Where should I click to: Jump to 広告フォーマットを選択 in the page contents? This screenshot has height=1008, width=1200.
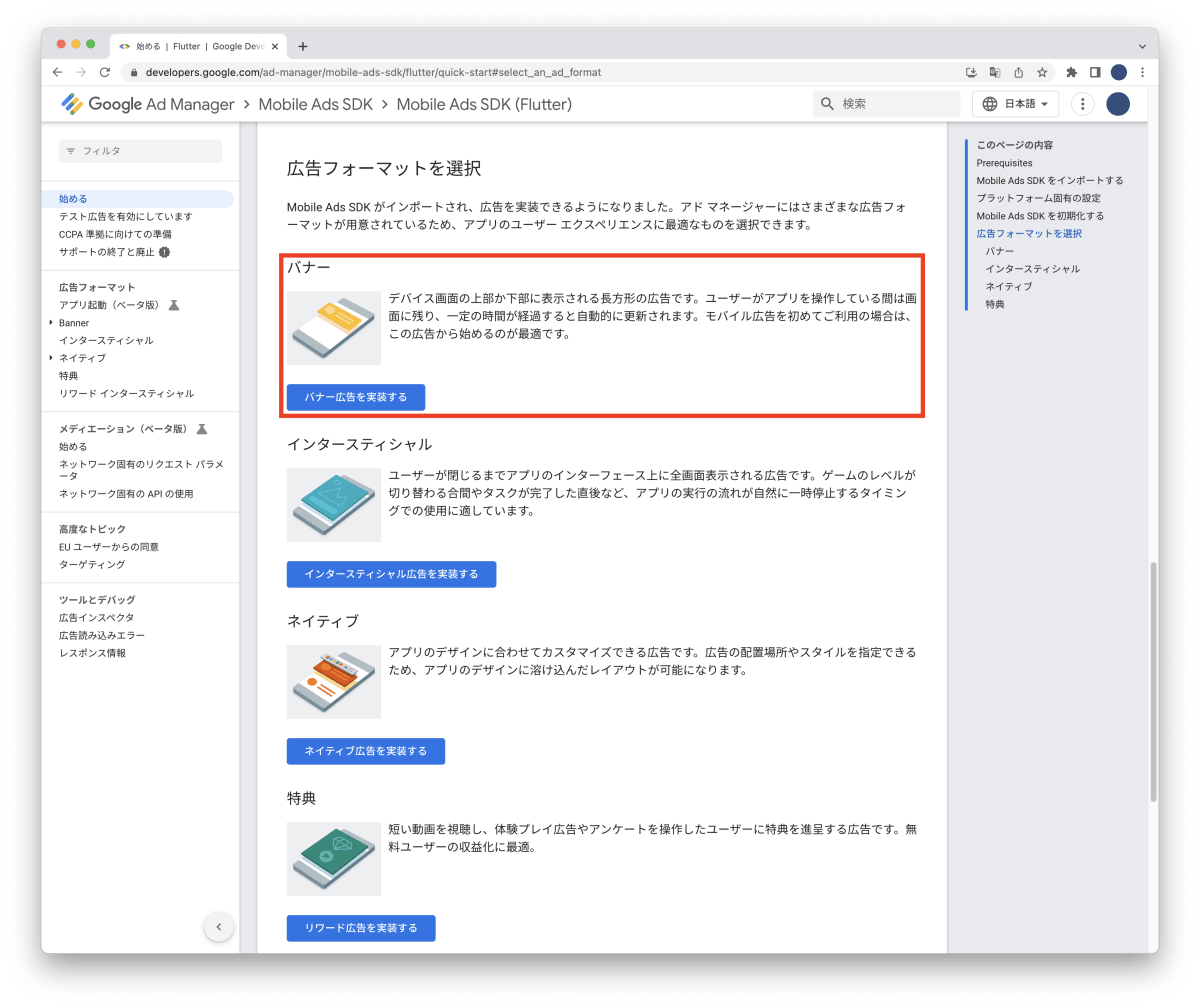[x=1030, y=234]
